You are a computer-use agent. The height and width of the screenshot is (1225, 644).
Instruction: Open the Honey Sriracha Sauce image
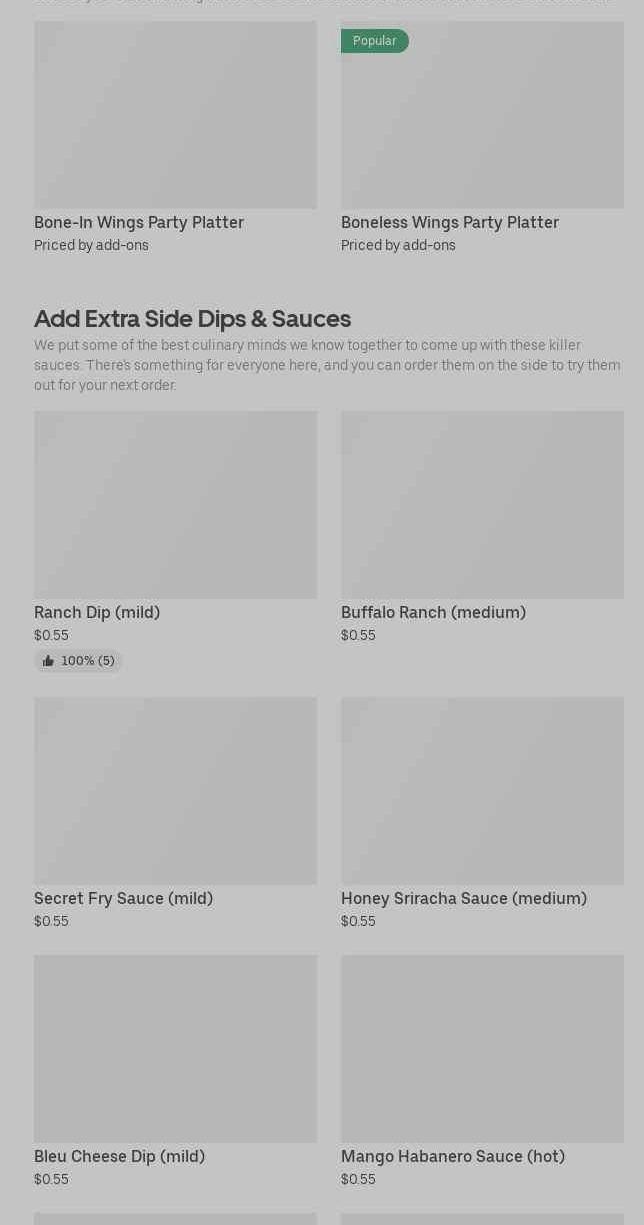482,791
